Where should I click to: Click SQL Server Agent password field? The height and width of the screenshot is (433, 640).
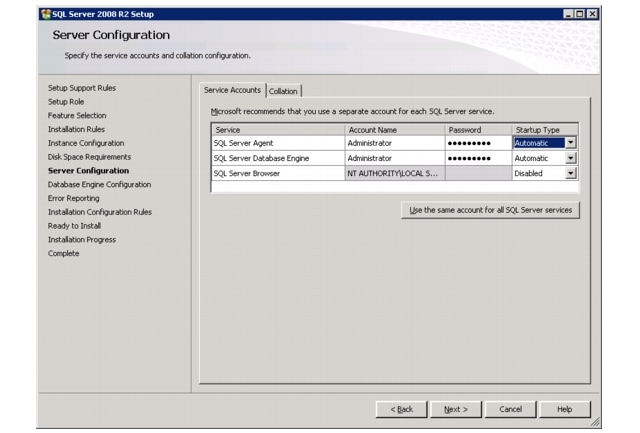pos(478,143)
